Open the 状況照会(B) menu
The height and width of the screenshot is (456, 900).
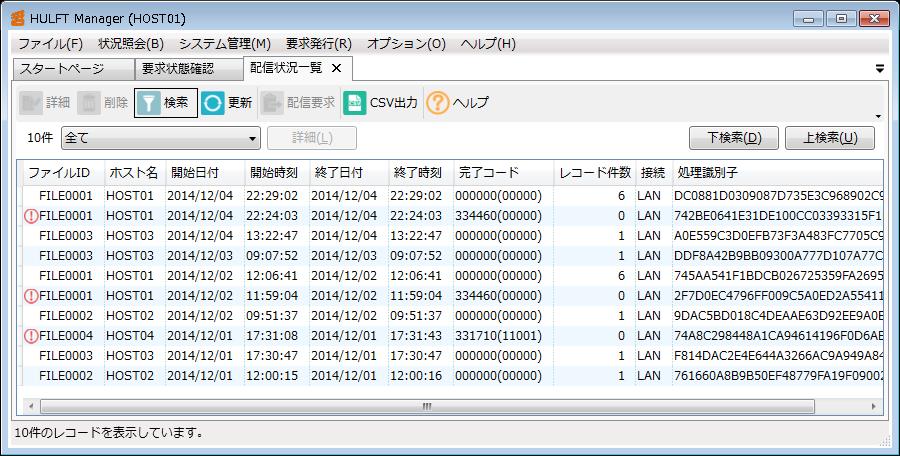131,44
